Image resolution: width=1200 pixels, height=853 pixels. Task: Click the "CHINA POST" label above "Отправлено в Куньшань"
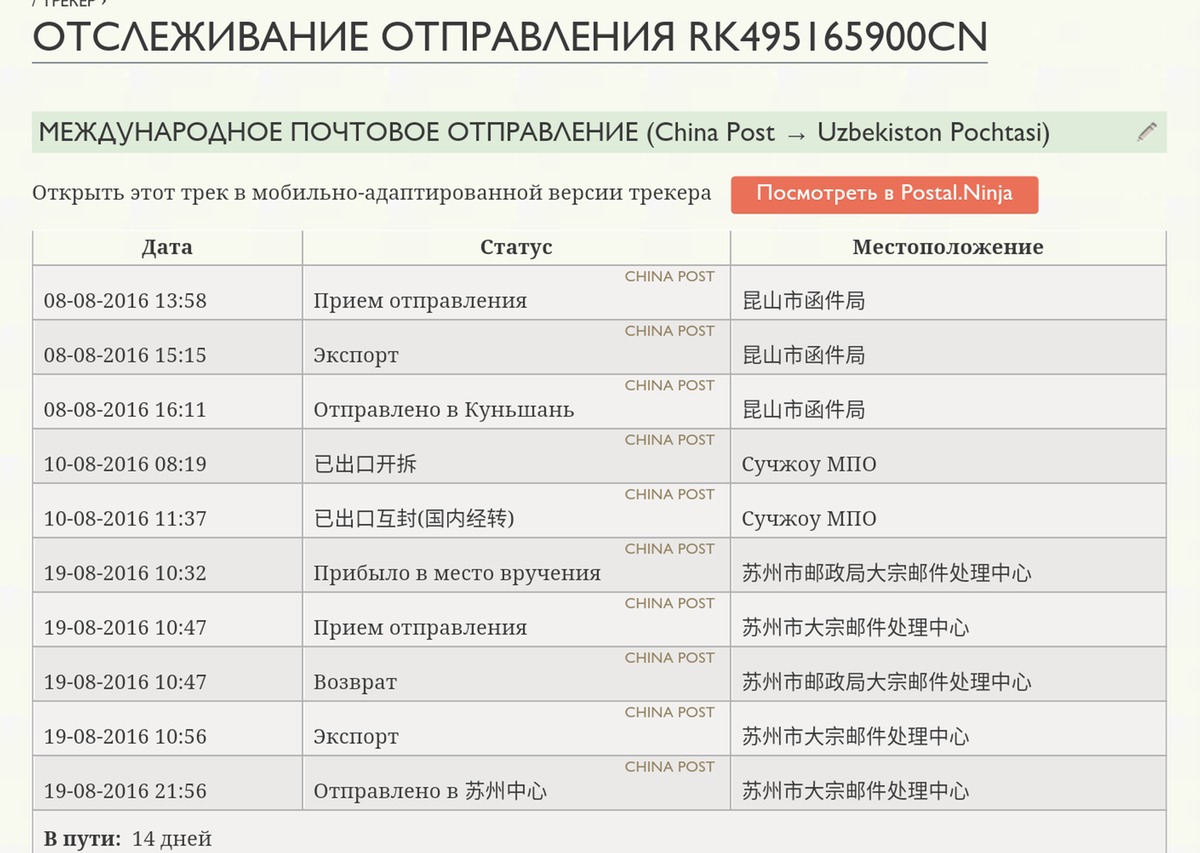(x=670, y=385)
